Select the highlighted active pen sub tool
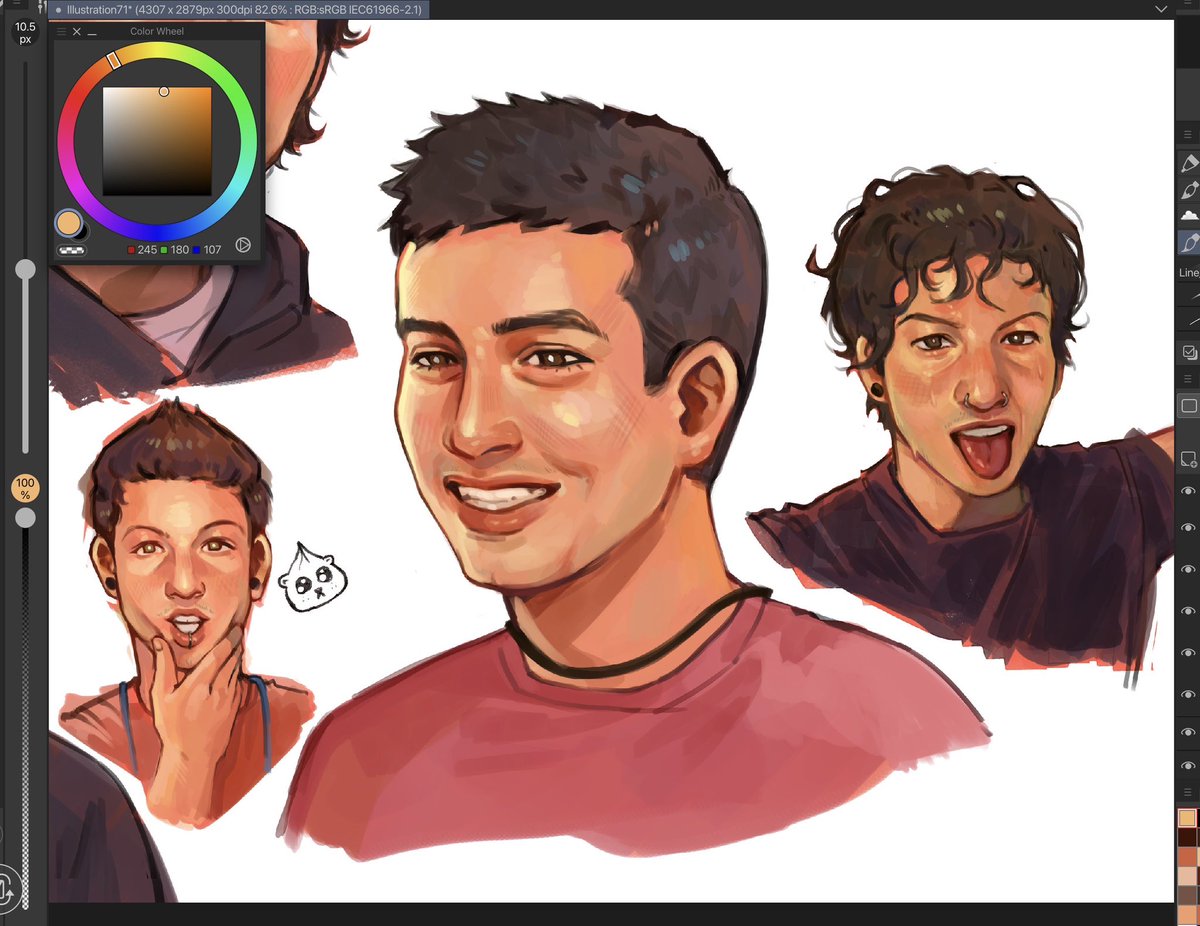This screenshot has height=926, width=1200. tap(1189, 242)
